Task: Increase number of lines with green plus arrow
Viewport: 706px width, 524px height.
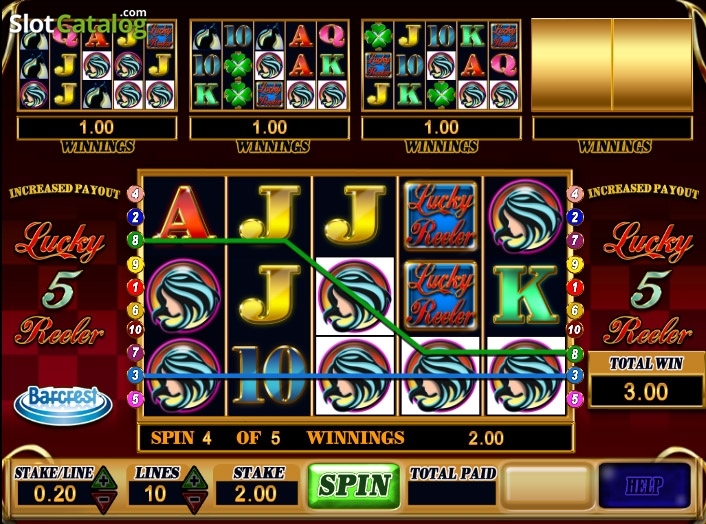Action: (x=195, y=479)
